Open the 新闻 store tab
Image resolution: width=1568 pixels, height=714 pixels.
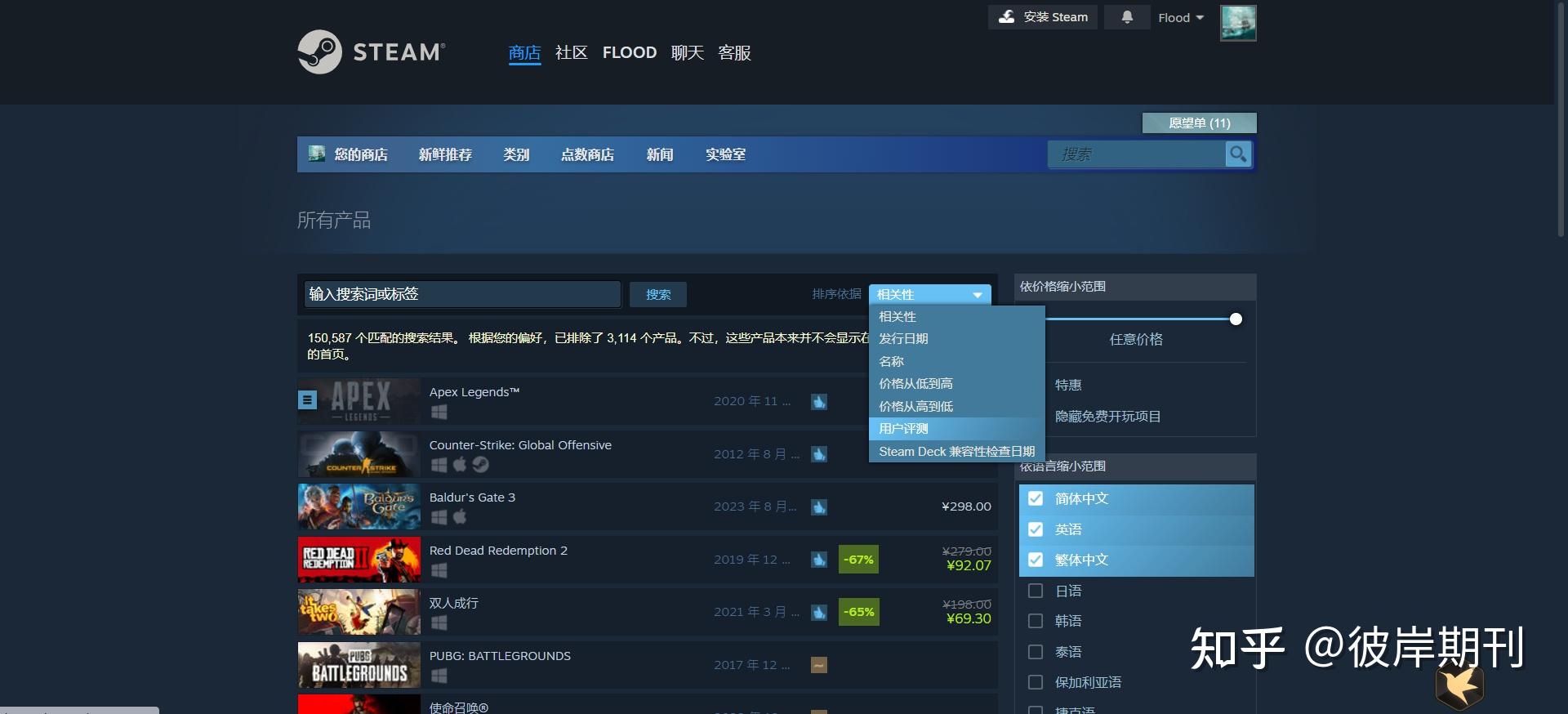coord(660,154)
